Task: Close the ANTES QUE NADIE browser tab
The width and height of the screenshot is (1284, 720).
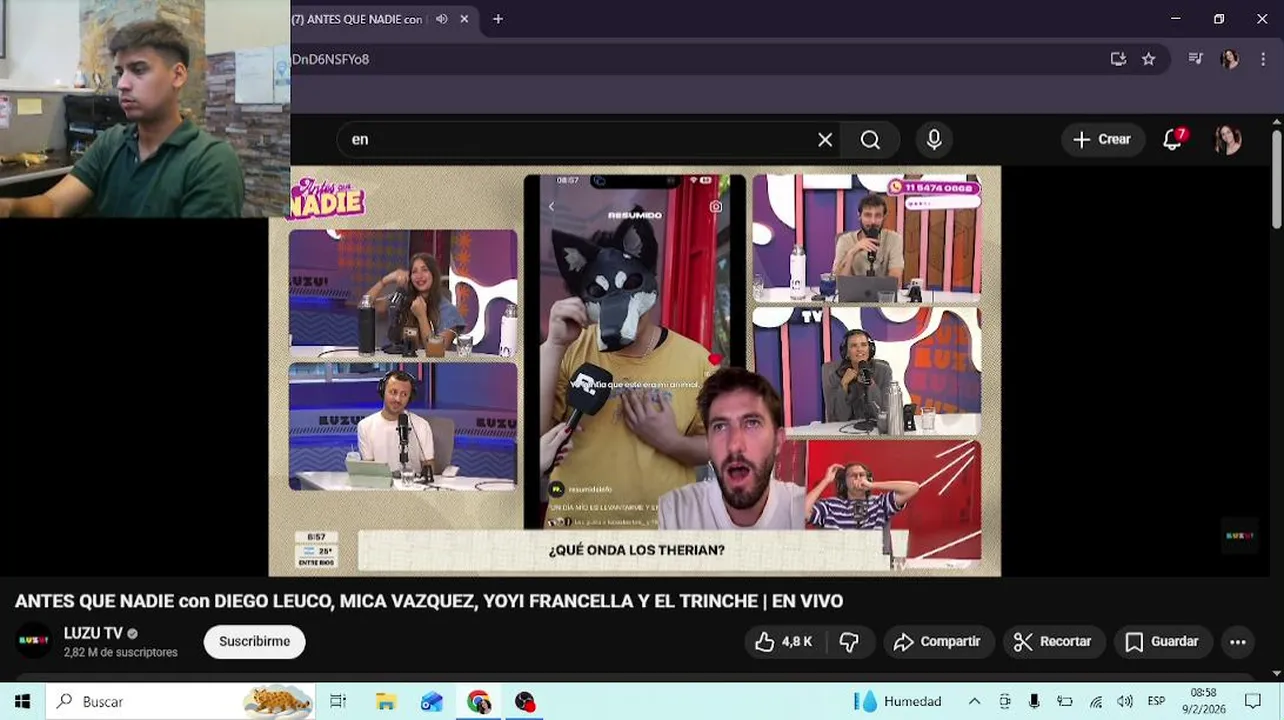Action: tap(464, 19)
